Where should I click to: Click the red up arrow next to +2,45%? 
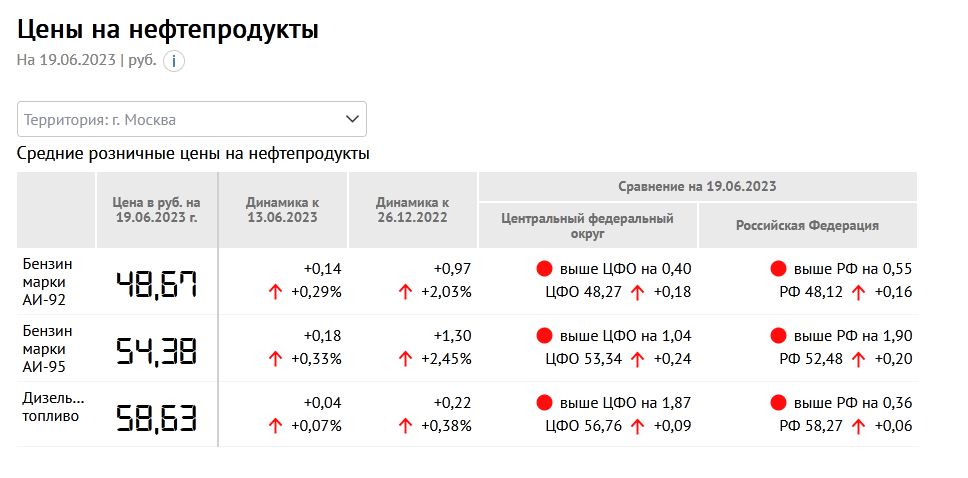[x=405, y=359]
